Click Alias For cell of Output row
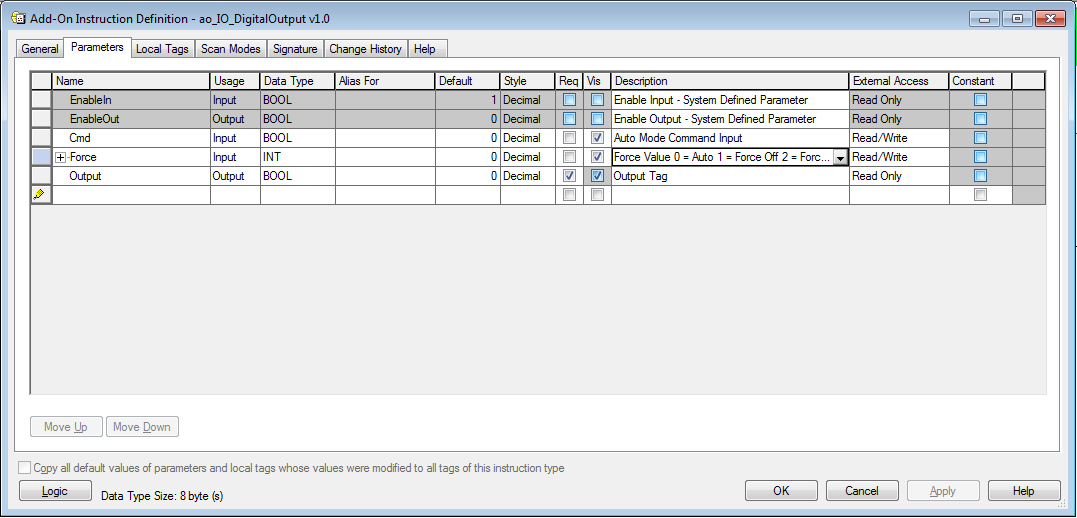Image resolution: width=1077 pixels, height=518 pixels. coord(385,176)
